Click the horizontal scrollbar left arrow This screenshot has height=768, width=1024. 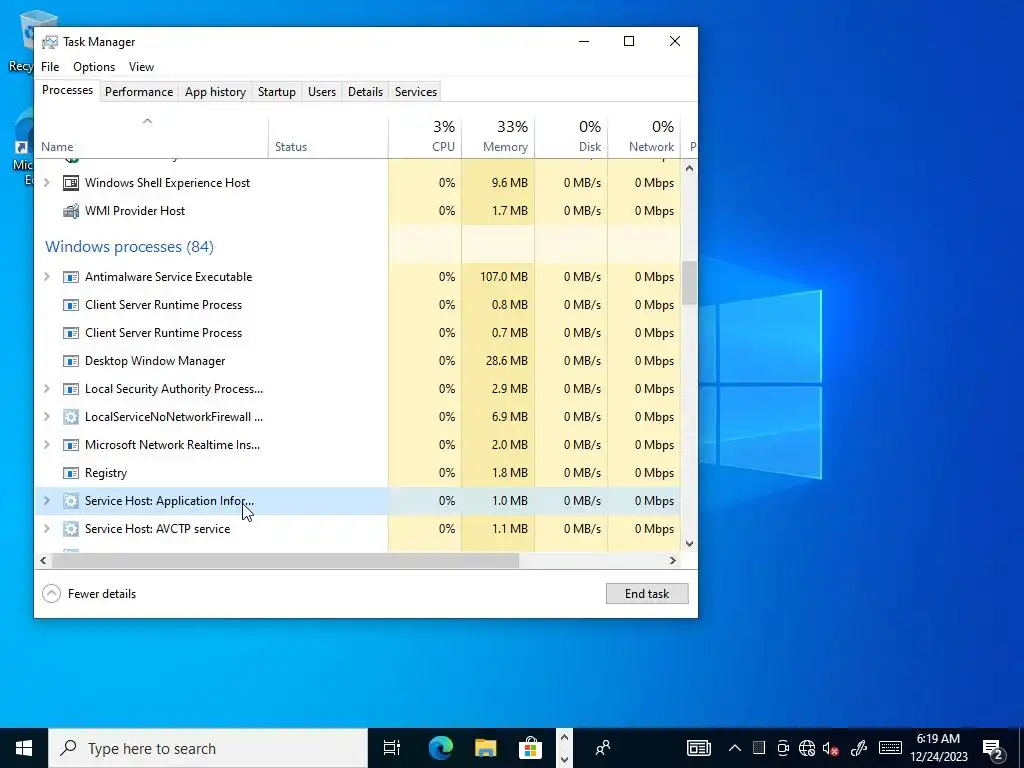tap(43, 560)
